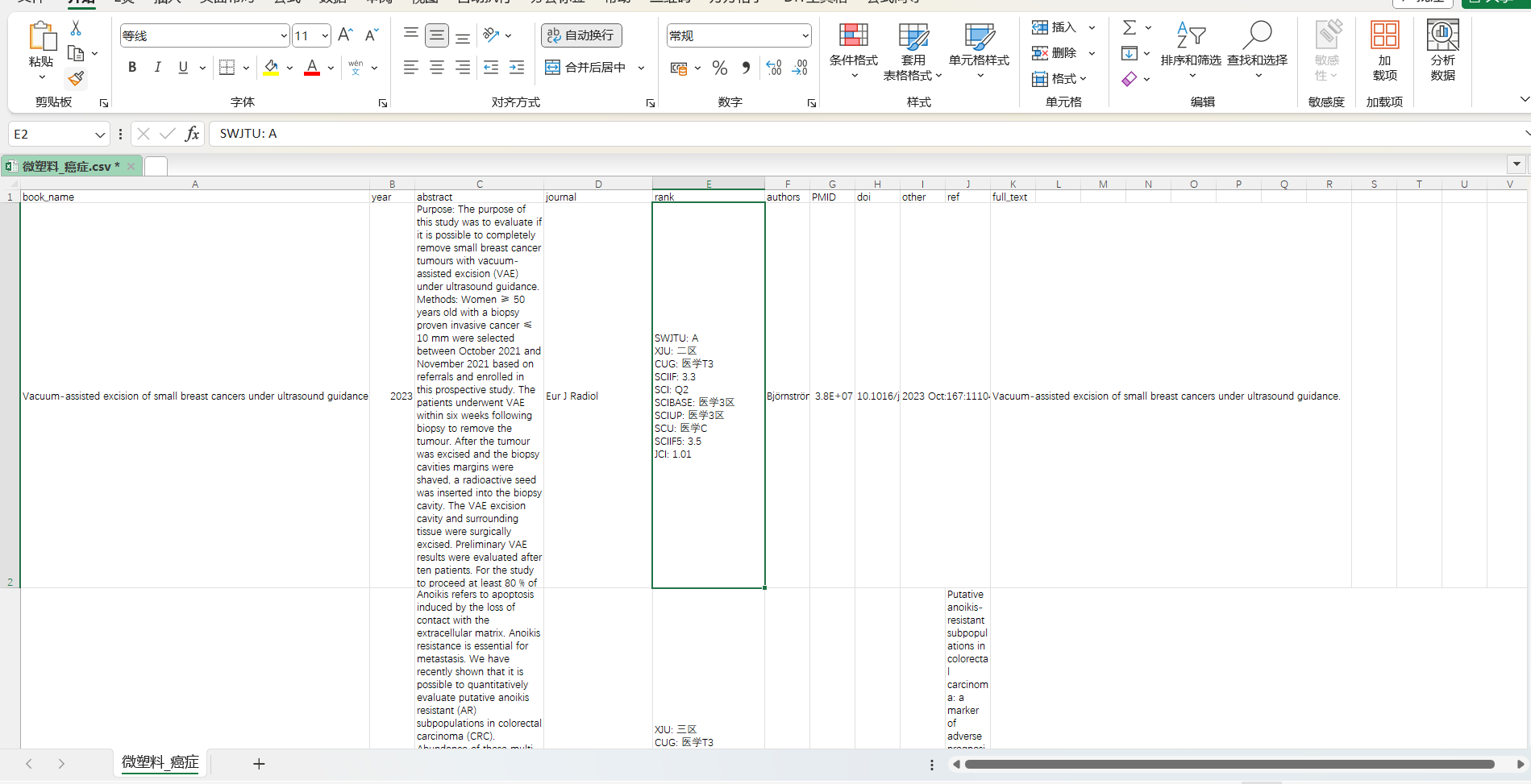Screen dimensions: 1531x784
Task: Open 条件格式 conditional formatting
Action: pos(854,52)
